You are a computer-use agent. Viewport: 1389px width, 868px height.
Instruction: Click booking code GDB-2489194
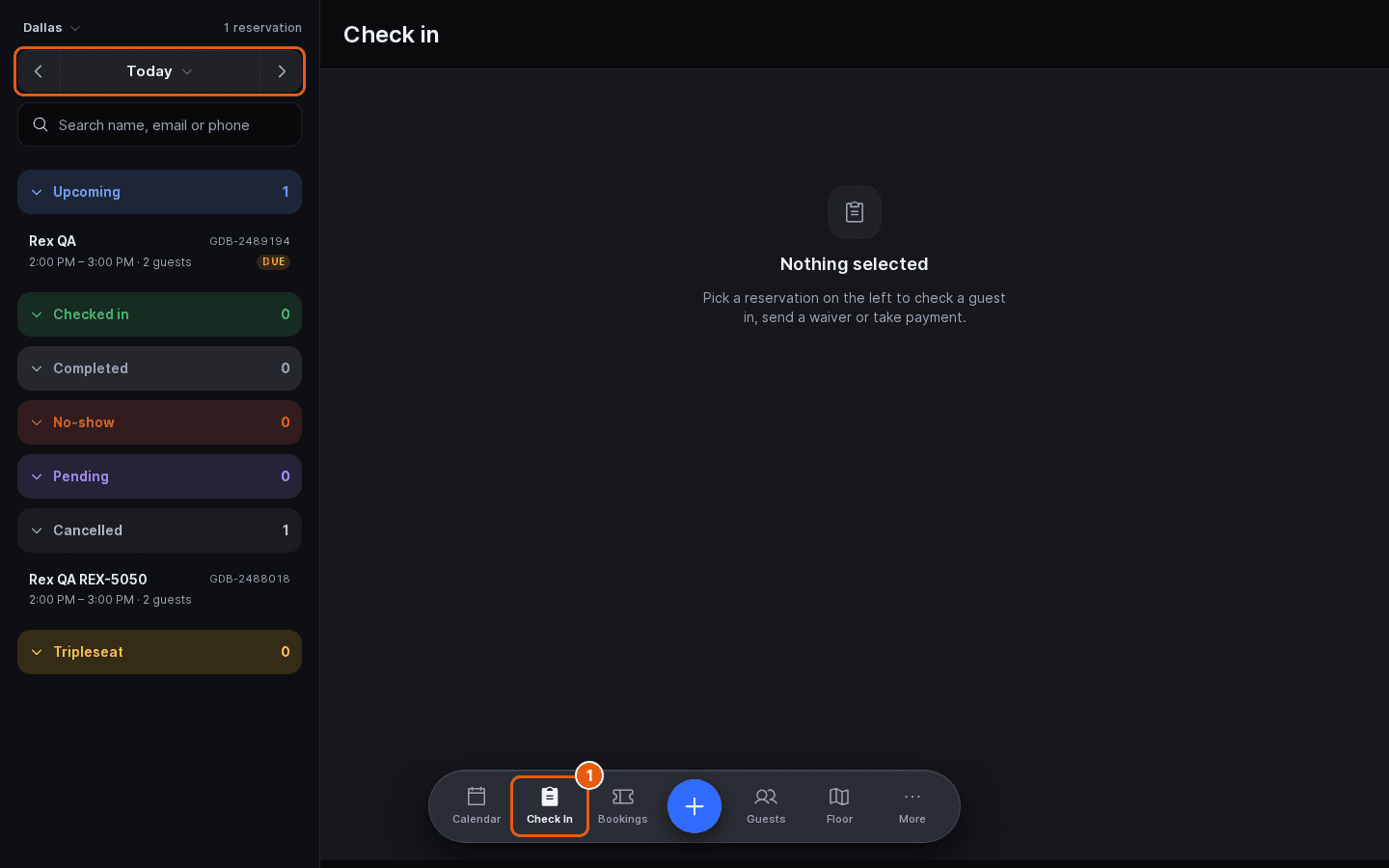pyautogui.click(x=250, y=241)
